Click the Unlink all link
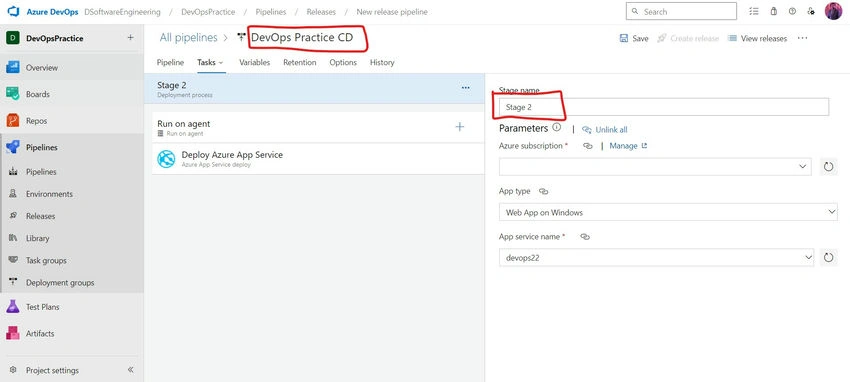This screenshot has height=382, width=850. [605, 130]
